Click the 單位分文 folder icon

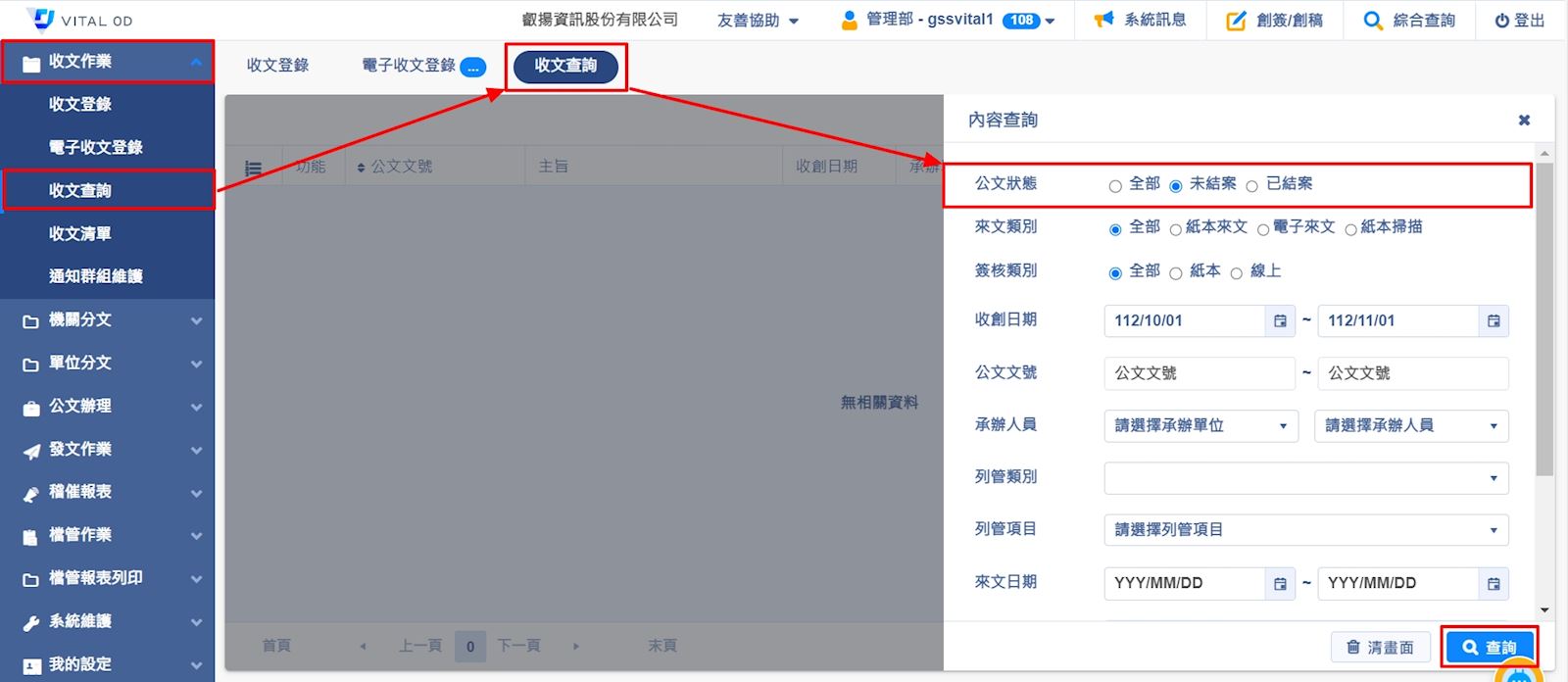click(31, 364)
